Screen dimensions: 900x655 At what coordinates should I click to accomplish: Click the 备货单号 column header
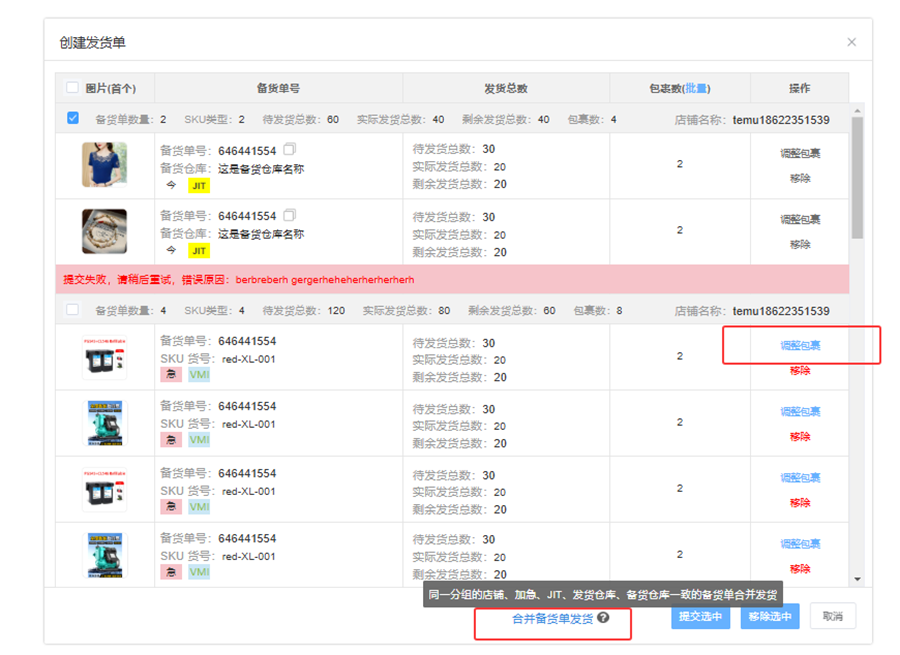(x=278, y=88)
